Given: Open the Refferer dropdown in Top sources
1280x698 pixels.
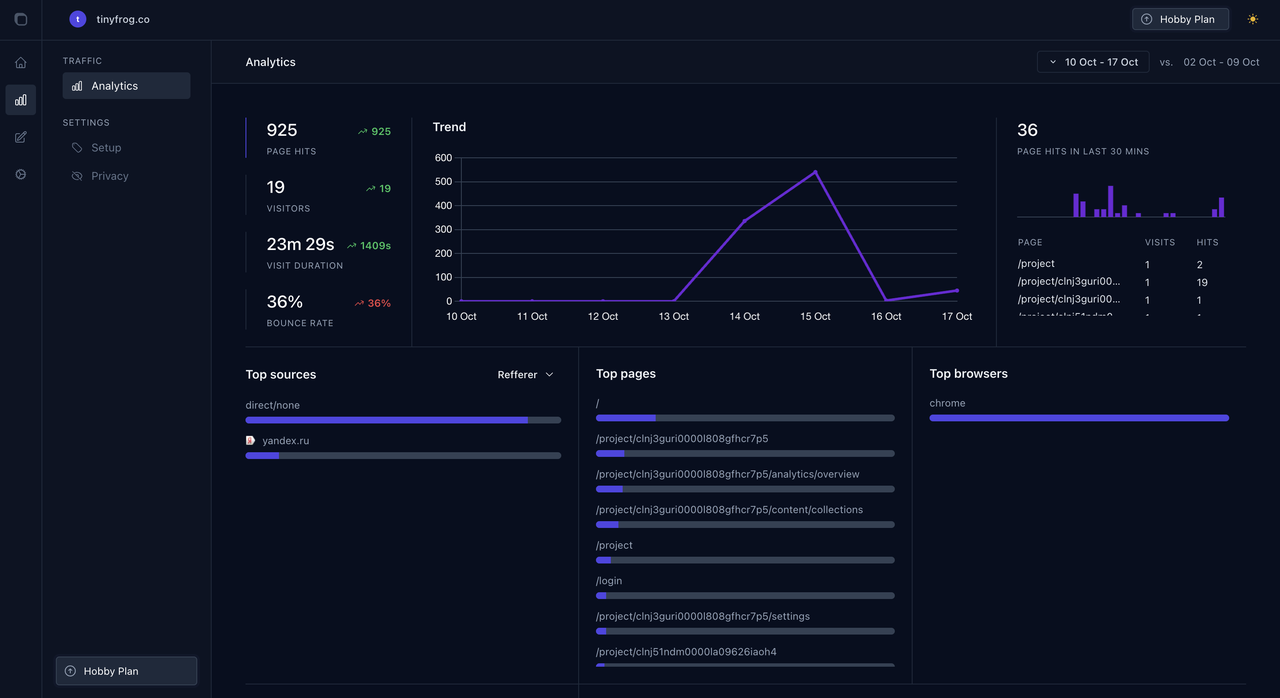Looking at the screenshot, I should tap(526, 375).
